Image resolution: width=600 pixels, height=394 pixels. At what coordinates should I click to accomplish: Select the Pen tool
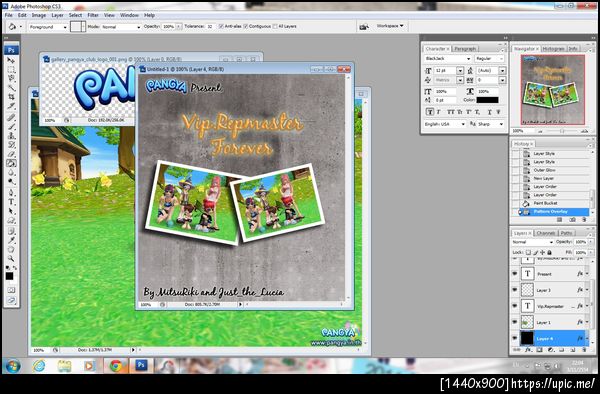[11, 192]
